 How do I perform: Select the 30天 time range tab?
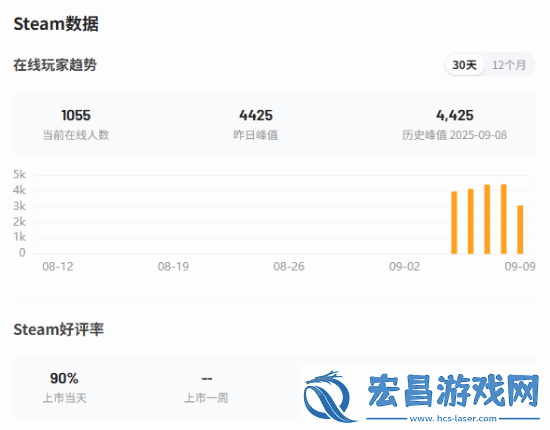click(464, 65)
